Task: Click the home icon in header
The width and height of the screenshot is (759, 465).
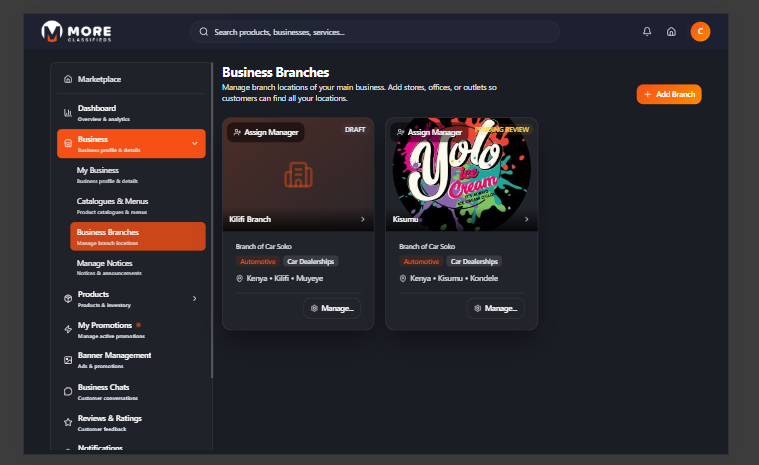Action: click(x=671, y=32)
